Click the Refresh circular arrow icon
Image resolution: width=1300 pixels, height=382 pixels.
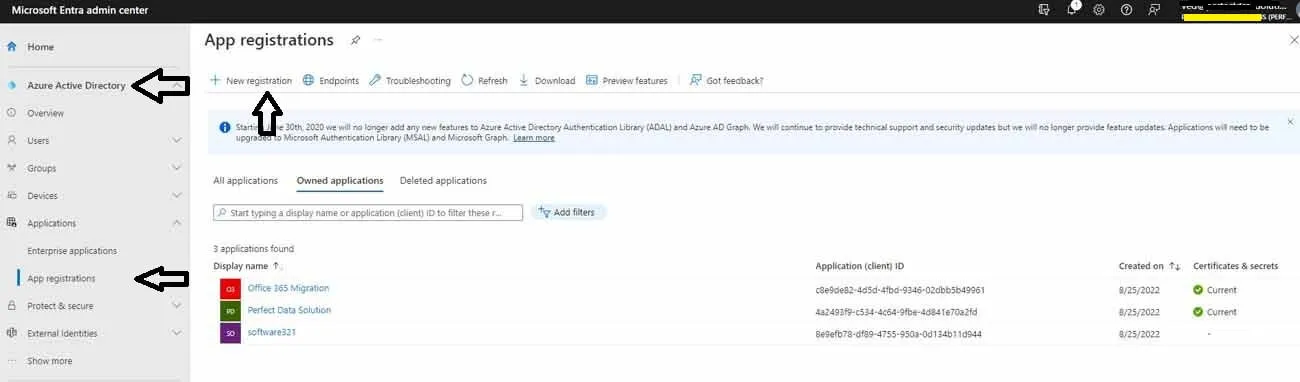pos(467,80)
